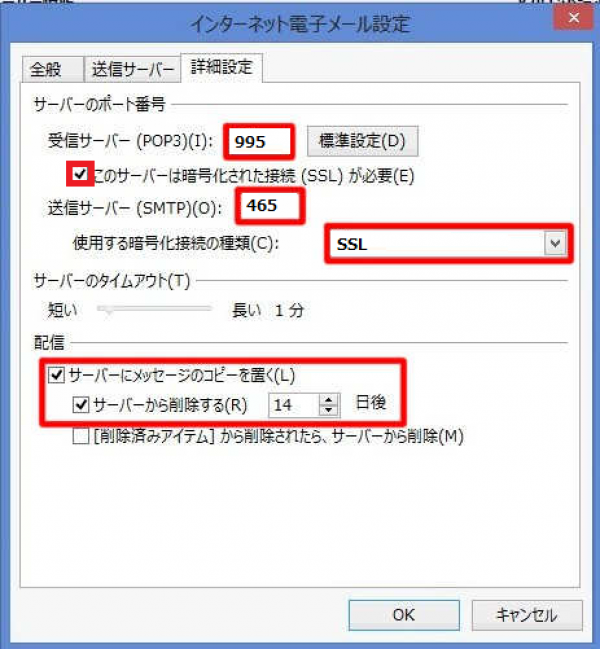Viewport: 600px width, 649px height.
Task: Select the 詳細設定 tab
Action: tap(221, 67)
